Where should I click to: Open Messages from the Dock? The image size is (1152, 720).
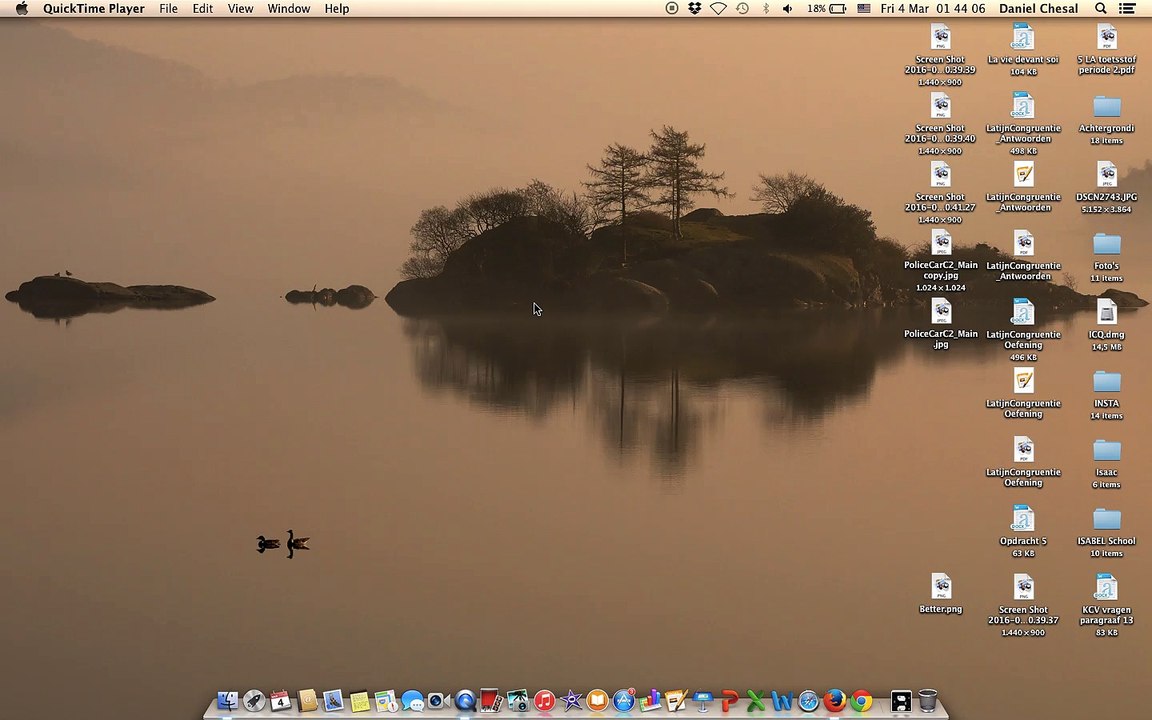point(412,701)
